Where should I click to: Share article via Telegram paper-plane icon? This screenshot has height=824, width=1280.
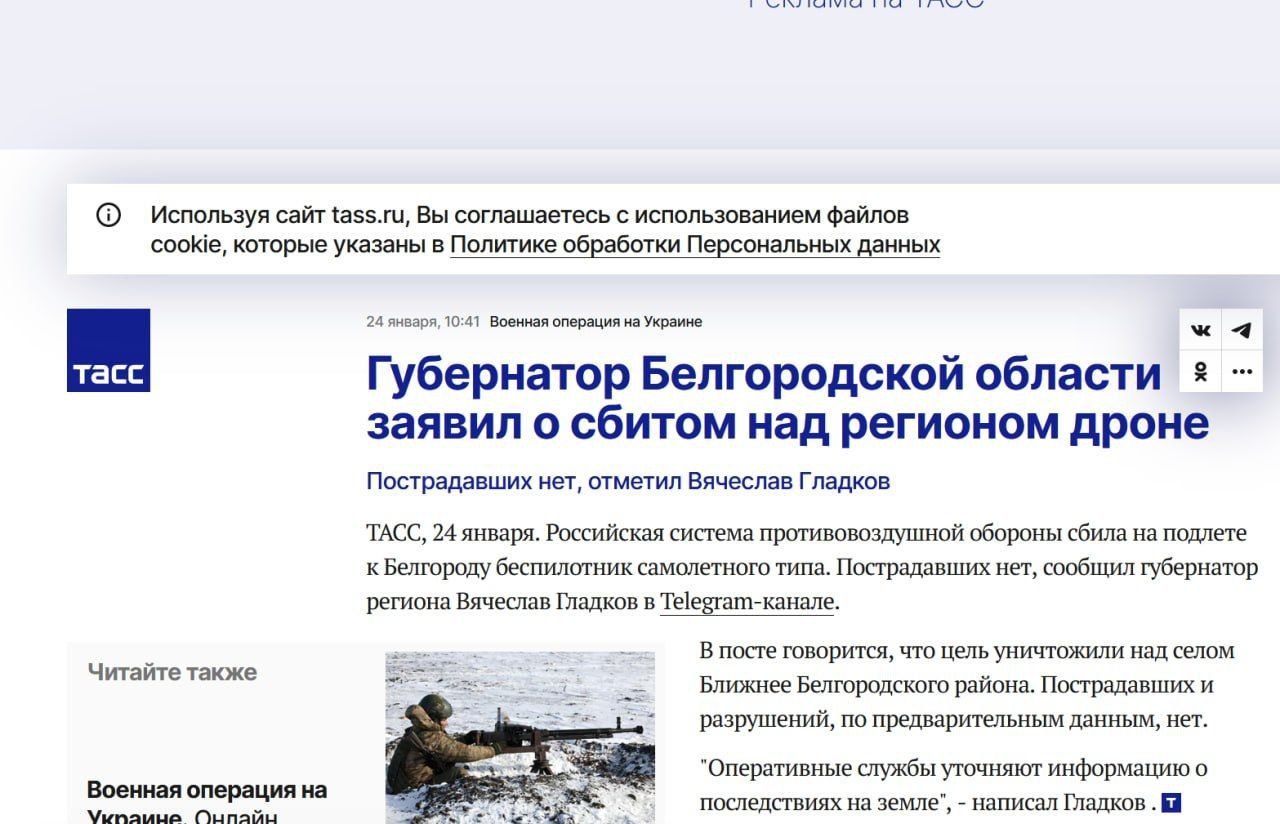pyautogui.click(x=1242, y=330)
